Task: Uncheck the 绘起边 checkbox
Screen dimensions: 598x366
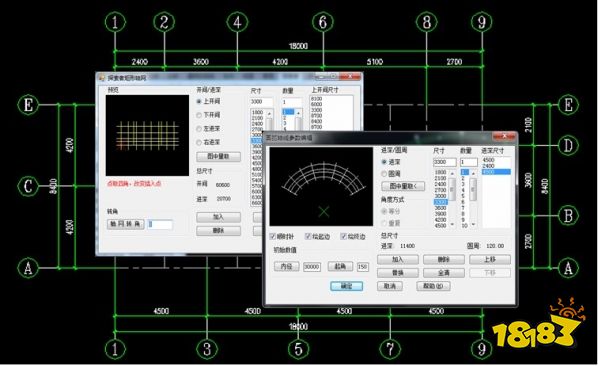Action: tap(308, 236)
